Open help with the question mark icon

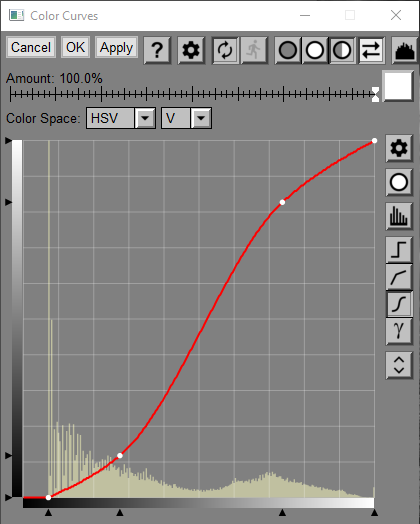tap(157, 50)
